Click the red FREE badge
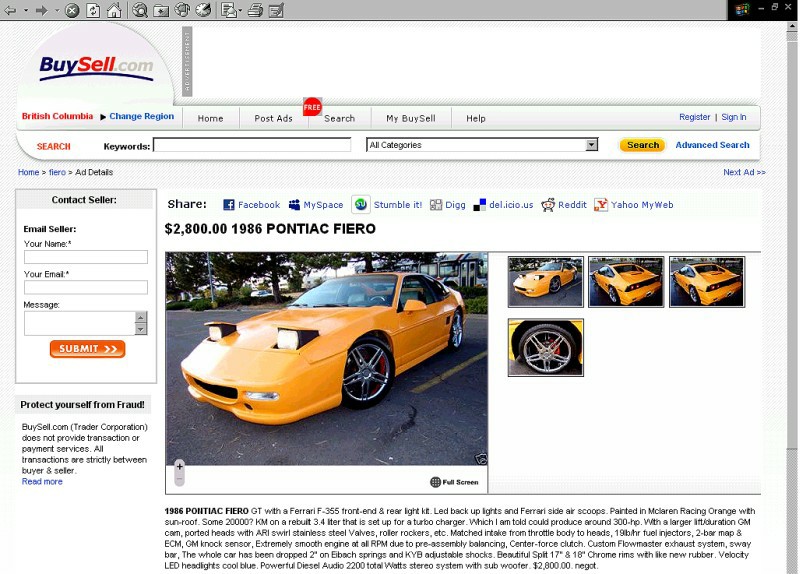The width and height of the screenshot is (800, 574). pos(312,107)
